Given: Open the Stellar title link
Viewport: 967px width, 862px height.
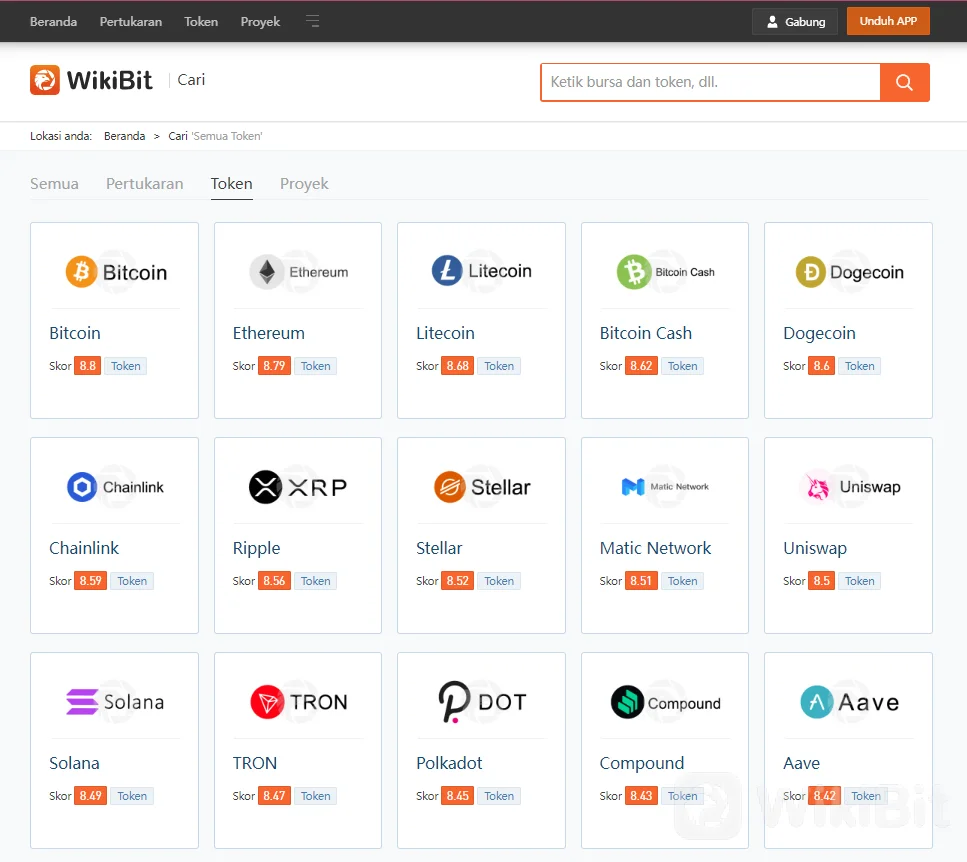Looking at the screenshot, I should 439,548.
